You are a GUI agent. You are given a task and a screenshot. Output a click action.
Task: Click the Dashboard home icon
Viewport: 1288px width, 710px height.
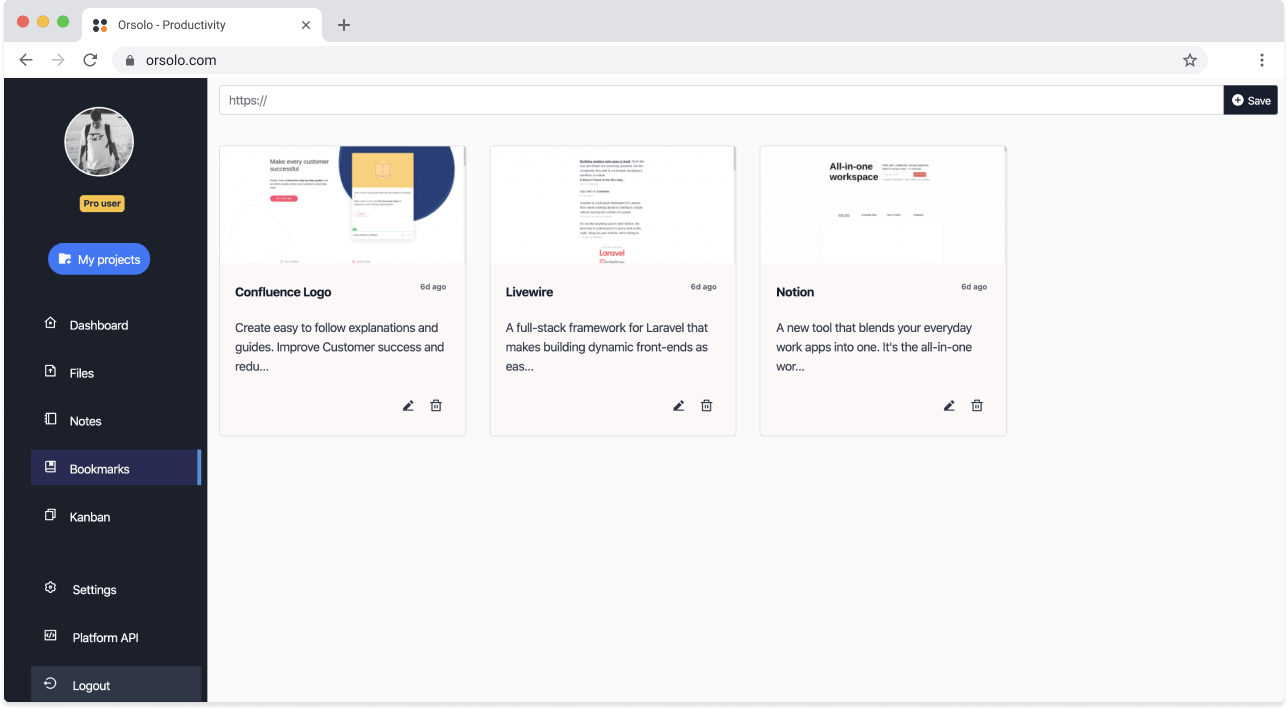pyautogui.click(x=50, y=323)
